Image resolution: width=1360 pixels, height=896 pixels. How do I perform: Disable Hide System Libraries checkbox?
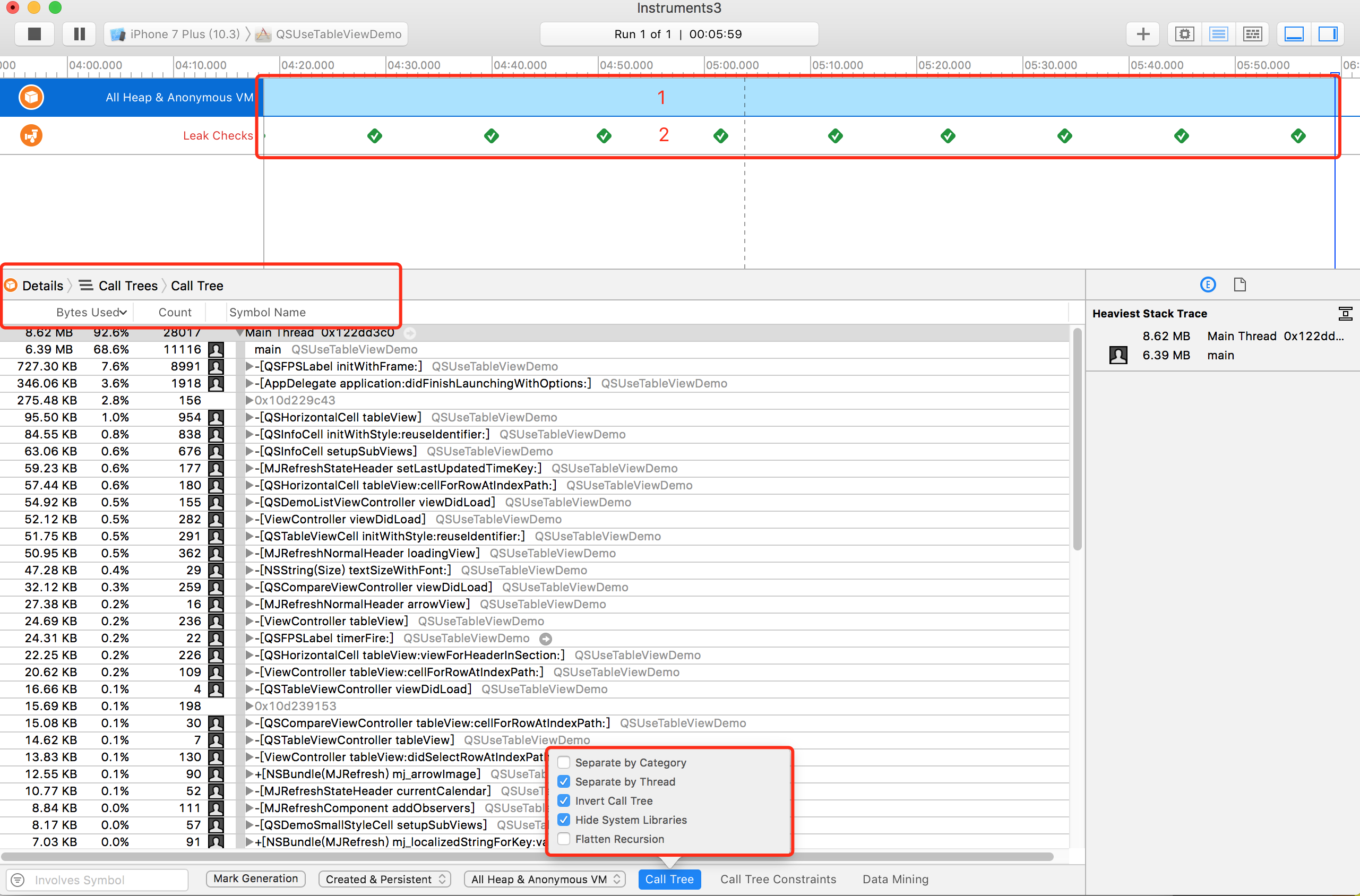(x=564, y=820)
